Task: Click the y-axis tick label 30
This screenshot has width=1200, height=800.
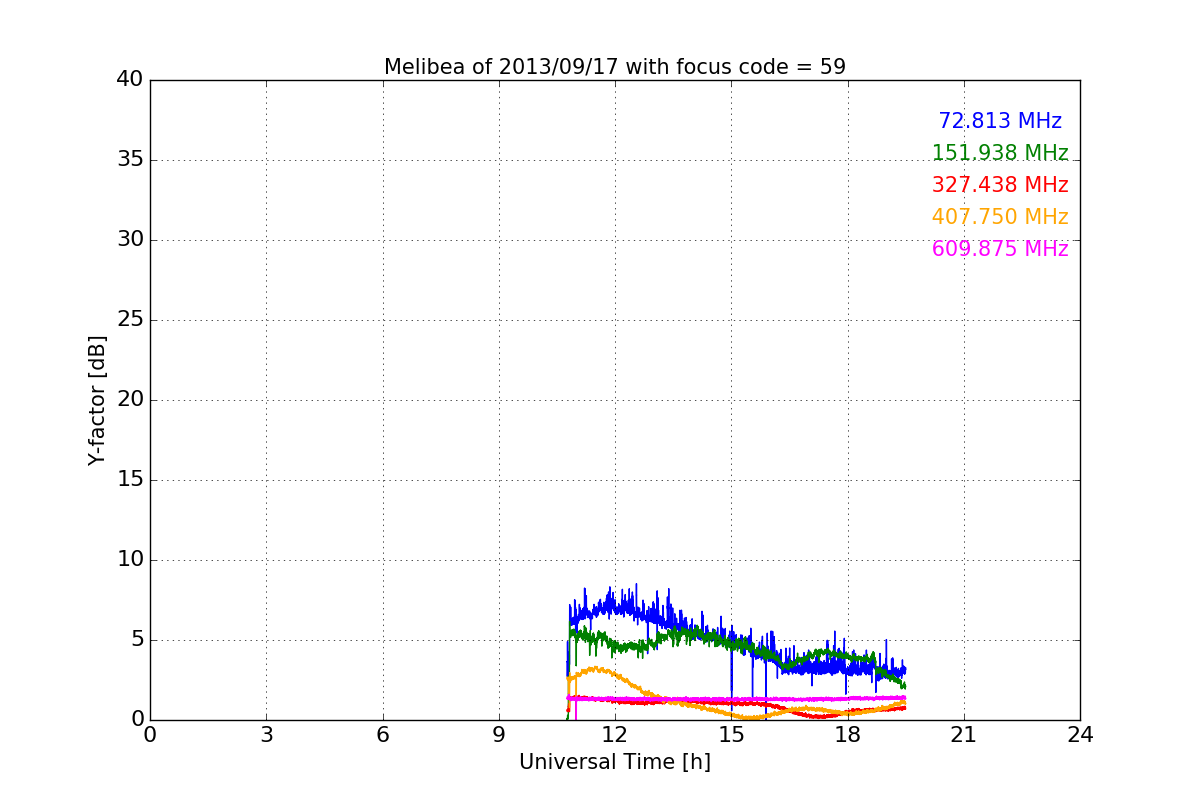Action: [x=130, y=240]
